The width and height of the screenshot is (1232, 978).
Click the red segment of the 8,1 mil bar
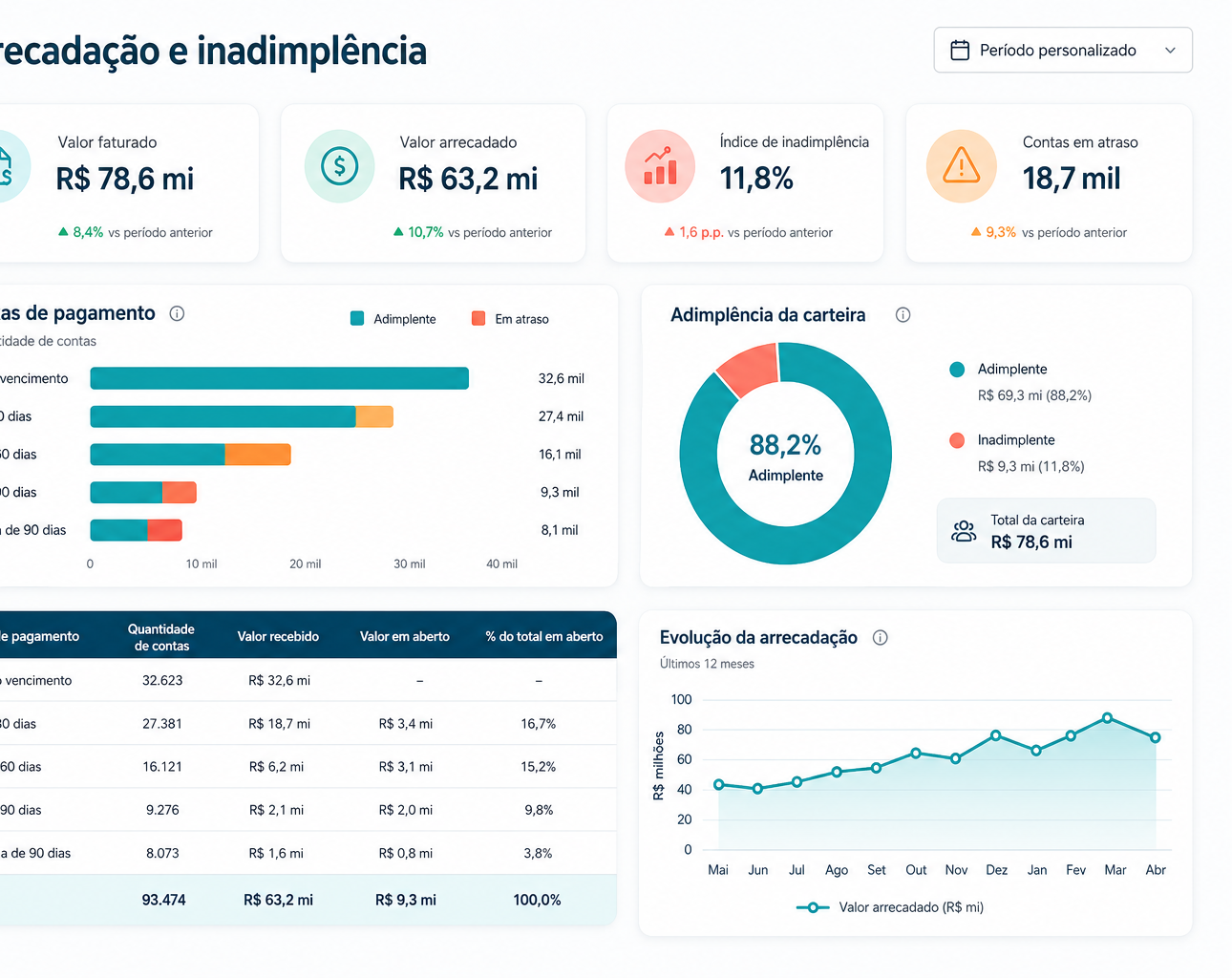tap(164, 530)
